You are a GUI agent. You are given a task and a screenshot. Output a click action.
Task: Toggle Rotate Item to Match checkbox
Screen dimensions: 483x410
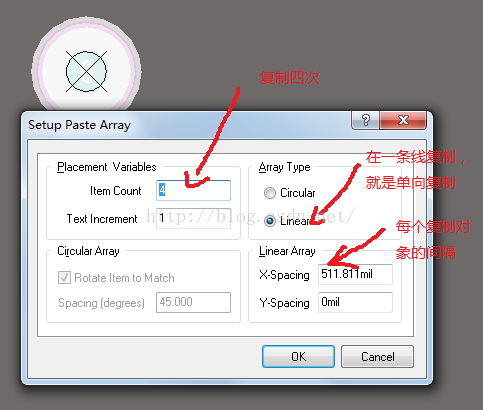64,277
